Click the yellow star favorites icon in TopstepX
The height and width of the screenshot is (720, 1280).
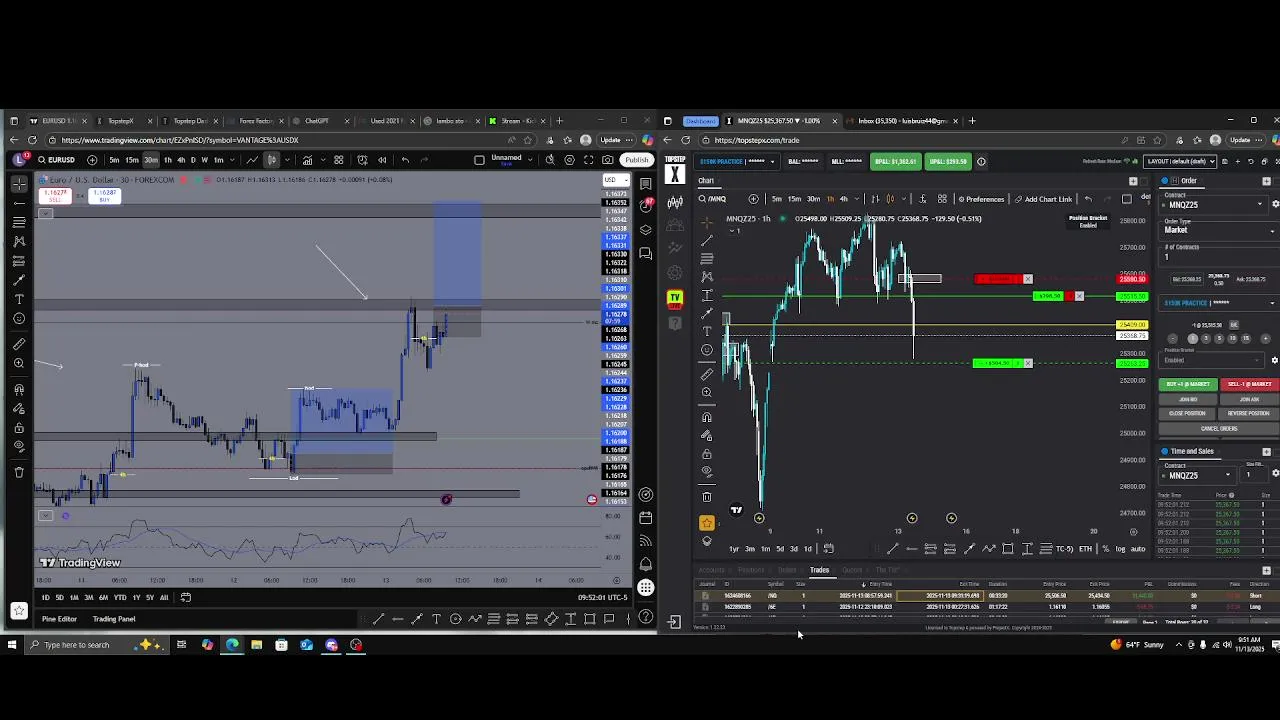[x=707, y=523]
